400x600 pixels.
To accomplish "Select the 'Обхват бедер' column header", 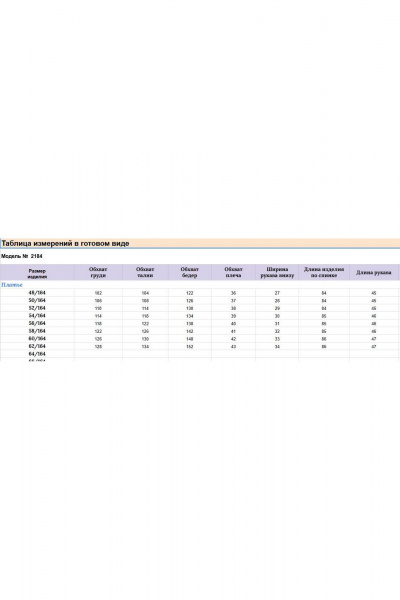I will [x=189, y=272].
